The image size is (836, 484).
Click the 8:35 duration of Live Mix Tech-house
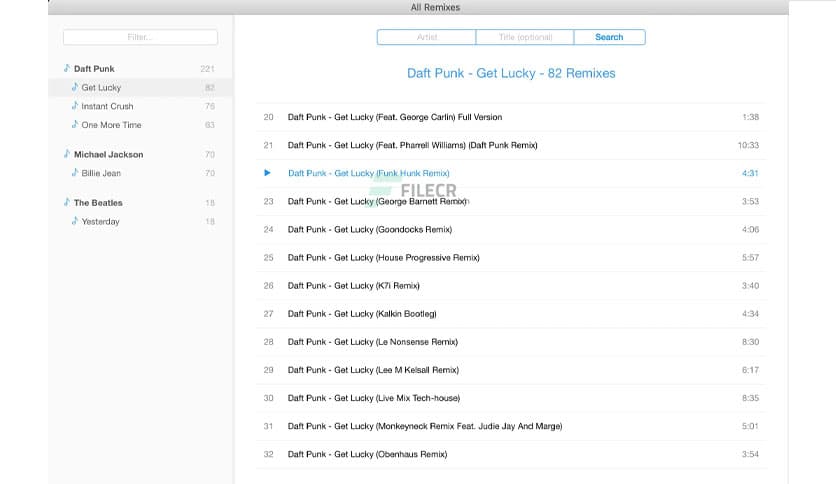coord(750,398)
